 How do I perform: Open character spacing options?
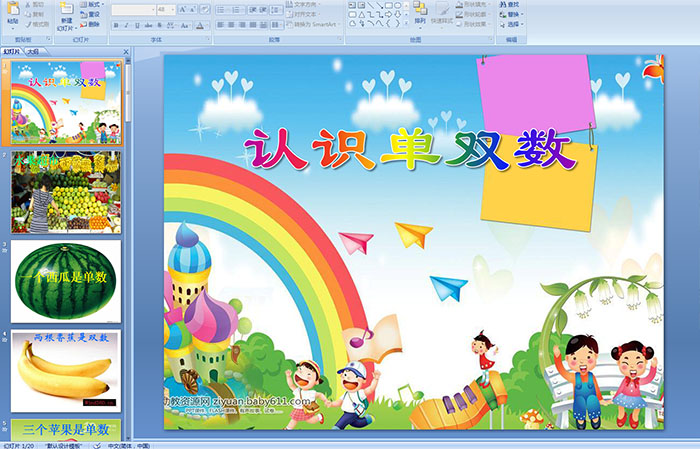[x=171, y=26]
